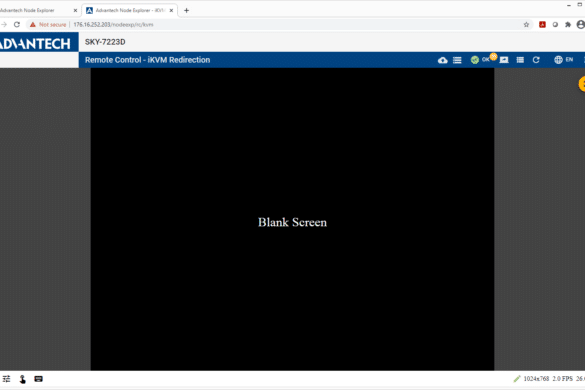Click Remote Control - iKVM Redirection heading
This screenshot has height=390, width=585.
pyautogui.click(x=147, y=60)
